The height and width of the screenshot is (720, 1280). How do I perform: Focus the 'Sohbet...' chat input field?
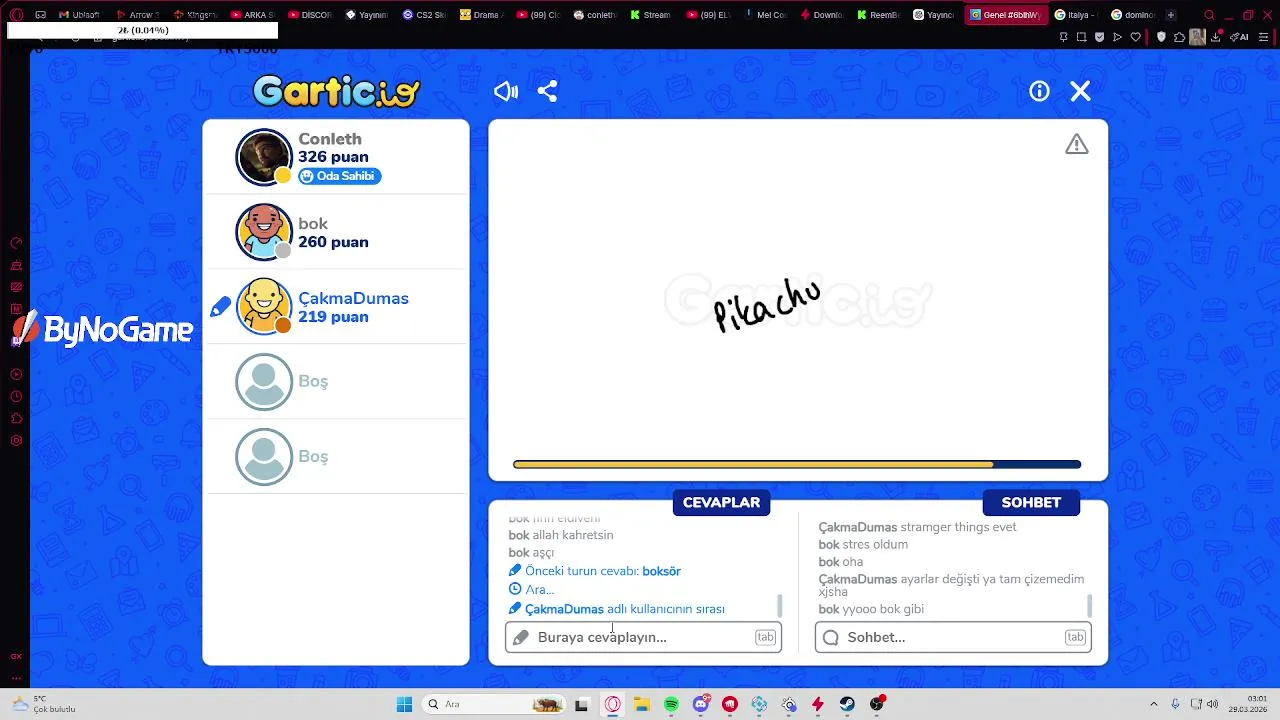953,637
